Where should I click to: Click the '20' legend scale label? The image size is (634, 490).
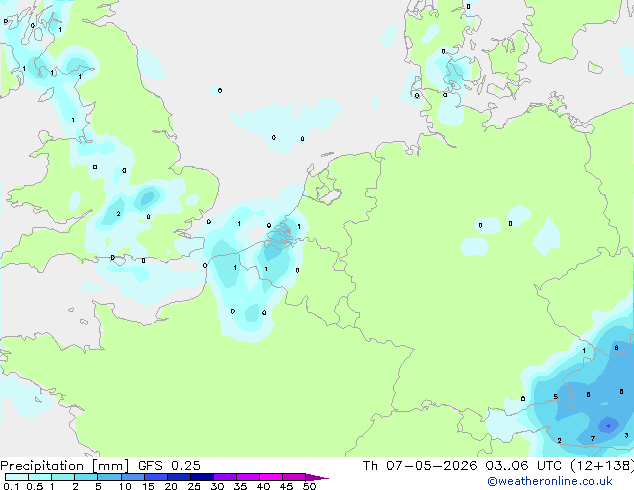pyautogui.click(x=171, y=486)
